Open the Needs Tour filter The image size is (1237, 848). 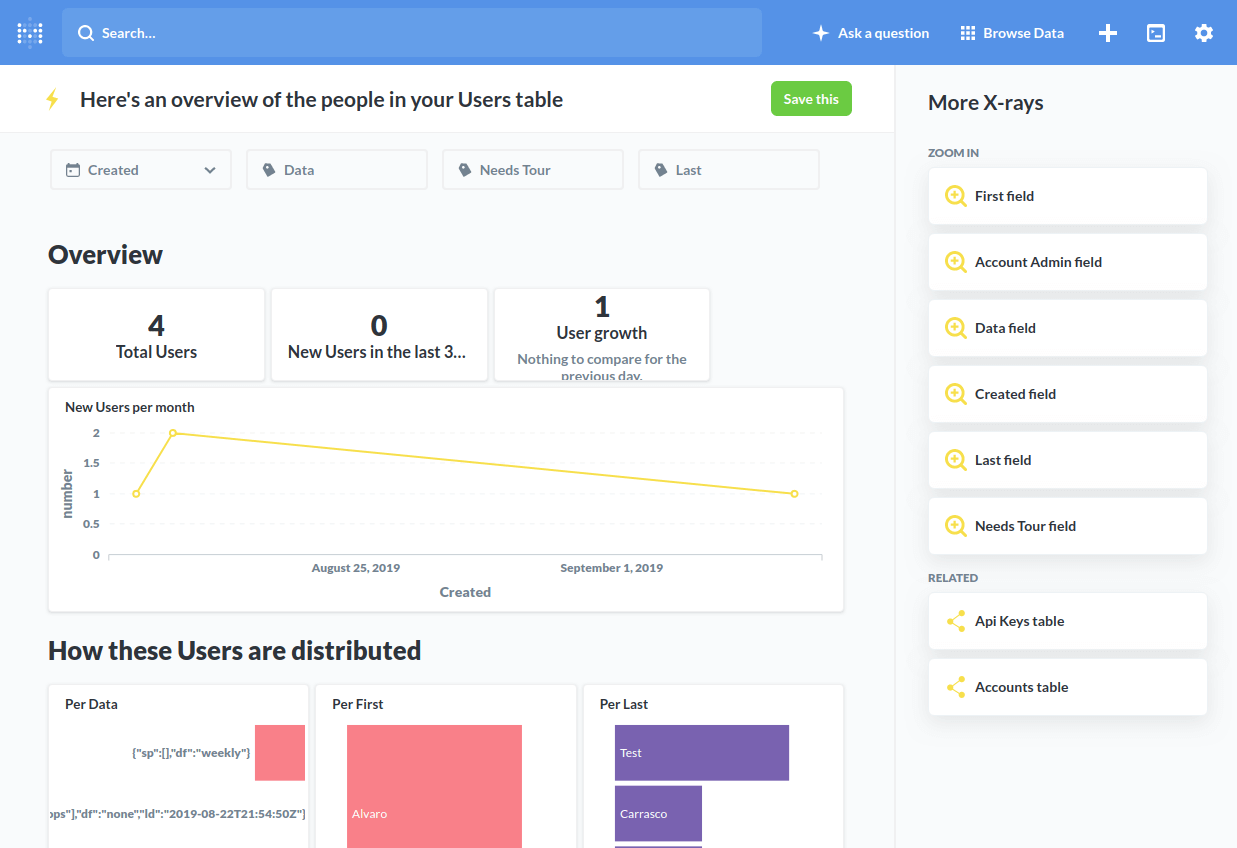pos(533,170)
